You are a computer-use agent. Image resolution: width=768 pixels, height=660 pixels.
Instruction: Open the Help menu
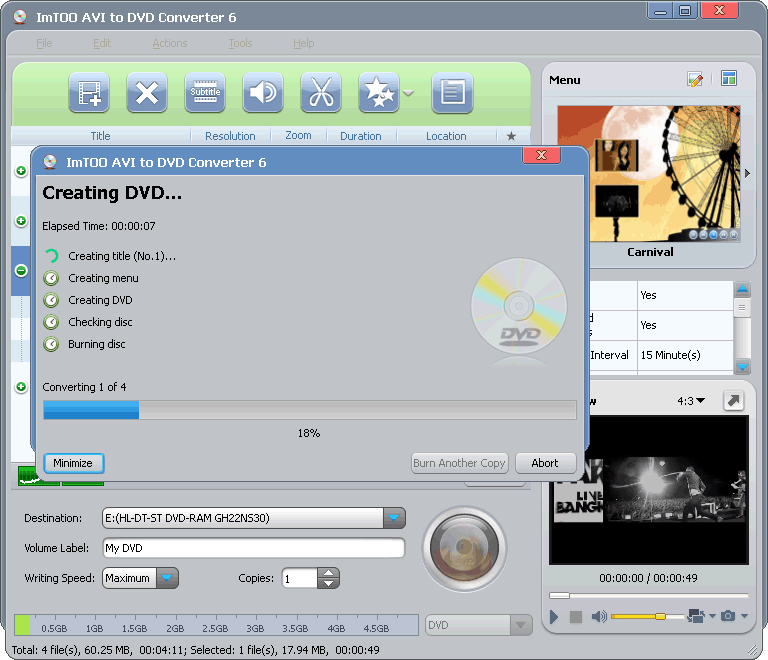tap(304, 43)
